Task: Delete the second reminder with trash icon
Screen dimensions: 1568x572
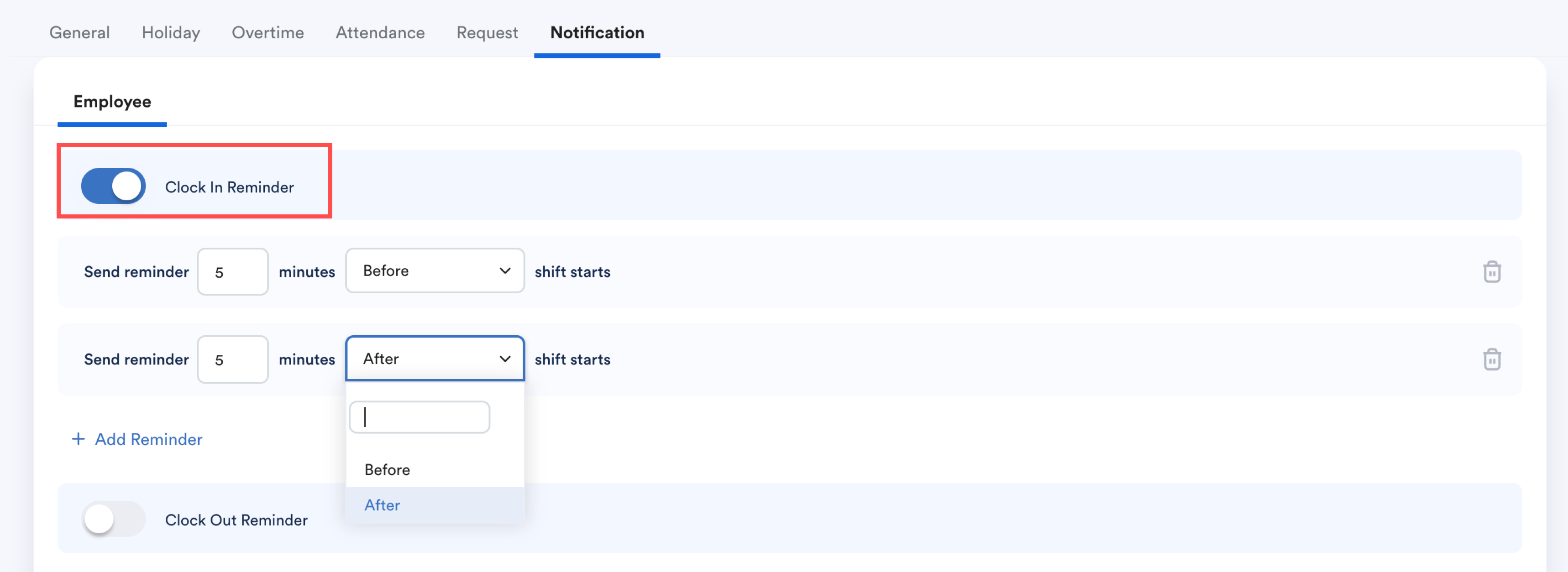Action: tap(1491, 359)
